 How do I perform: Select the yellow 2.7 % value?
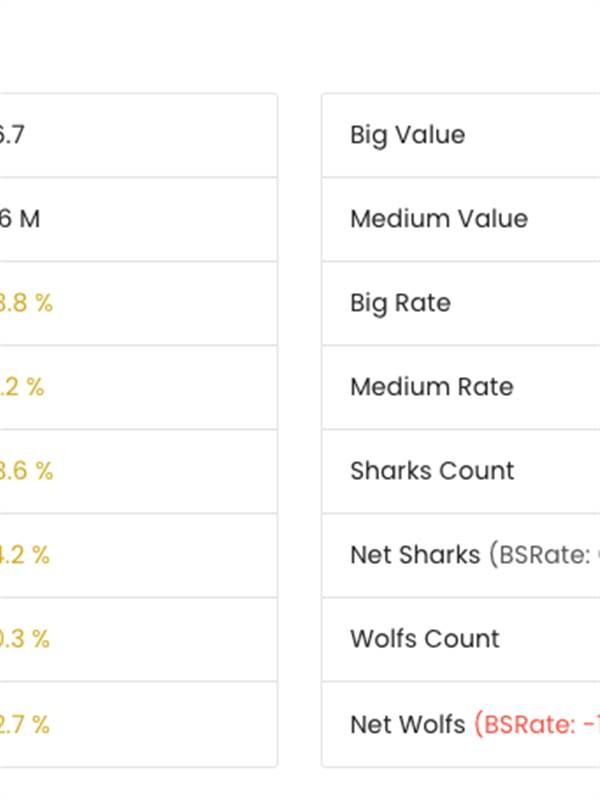pos(24,724)
